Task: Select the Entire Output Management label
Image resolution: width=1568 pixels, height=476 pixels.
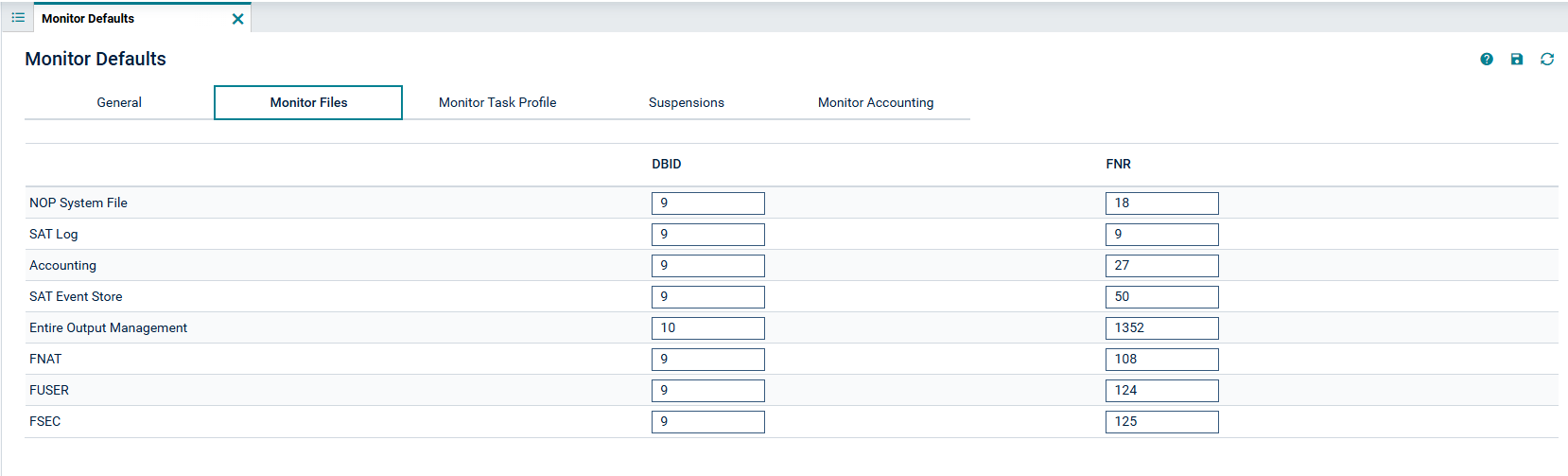Action: tap(108, 327)
